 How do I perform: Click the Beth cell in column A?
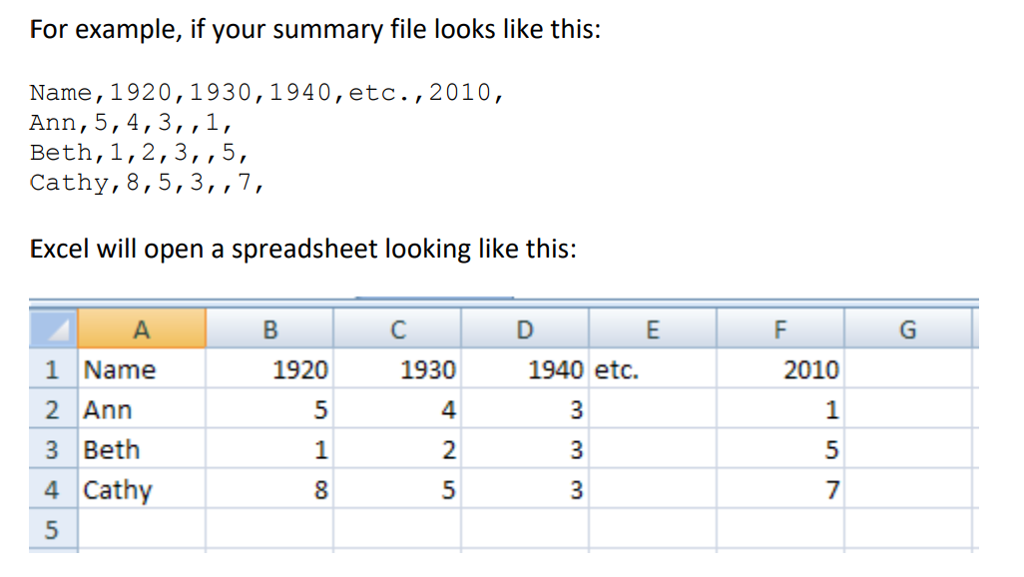click(142, 448)
